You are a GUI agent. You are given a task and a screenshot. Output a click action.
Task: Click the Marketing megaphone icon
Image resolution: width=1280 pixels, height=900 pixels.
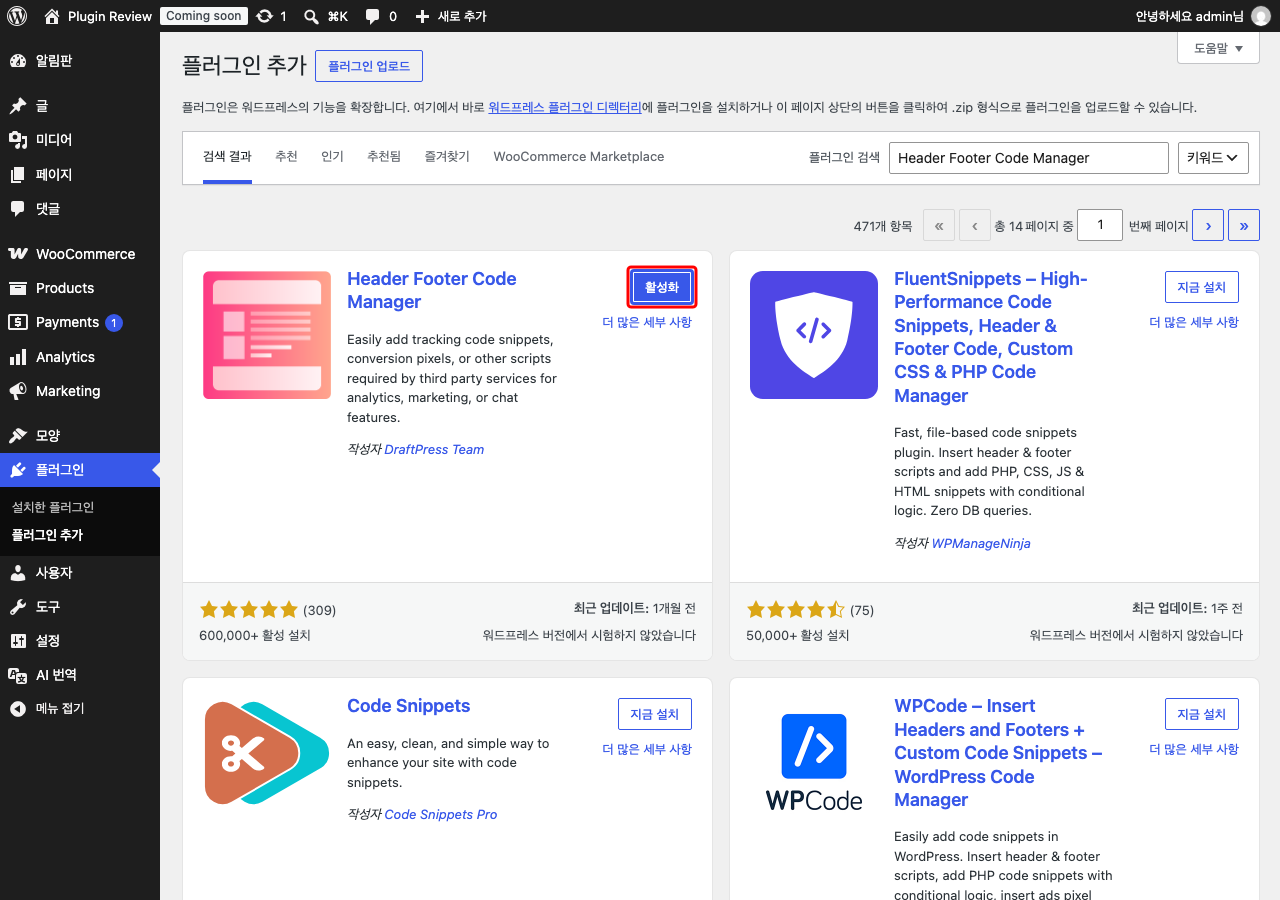click(x=17, y=391)
